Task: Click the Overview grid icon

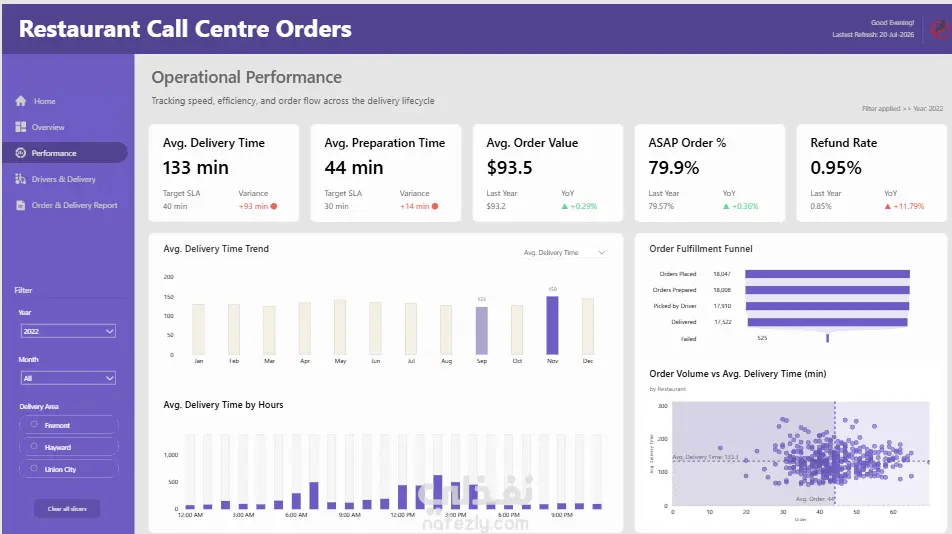Action: pos(21,127)
